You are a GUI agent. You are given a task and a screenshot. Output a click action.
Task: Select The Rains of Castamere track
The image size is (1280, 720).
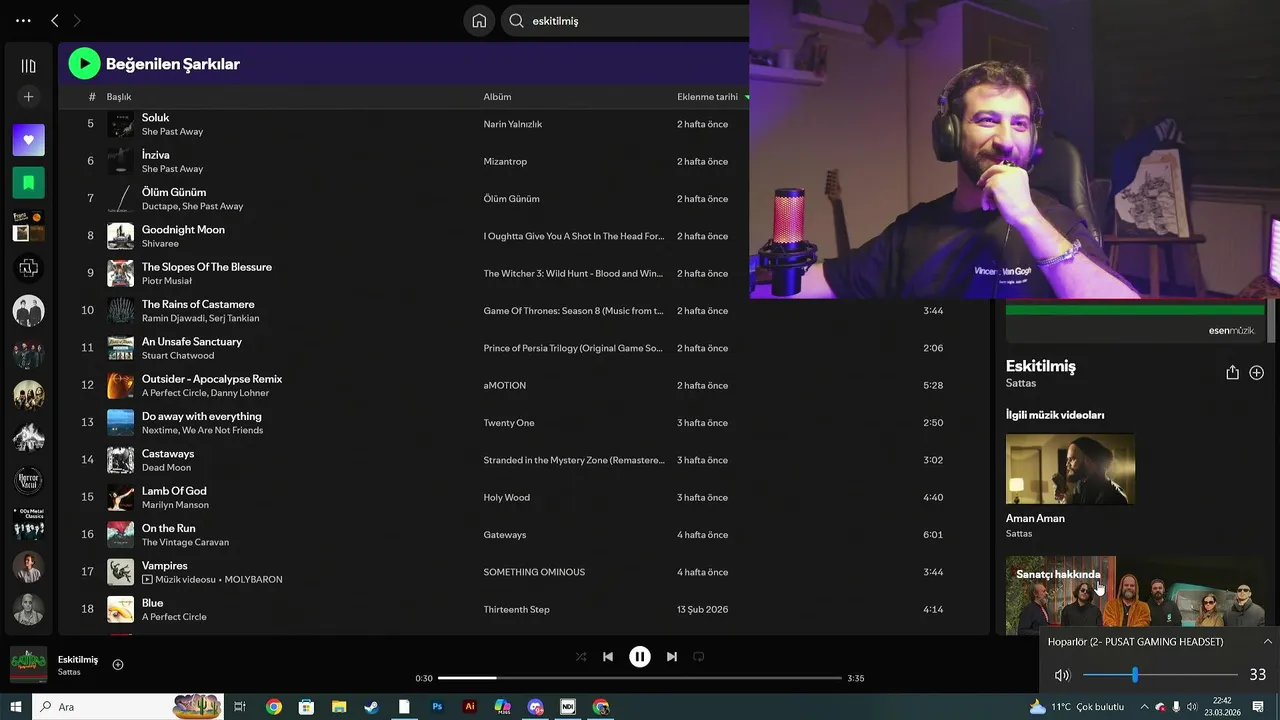198,304
